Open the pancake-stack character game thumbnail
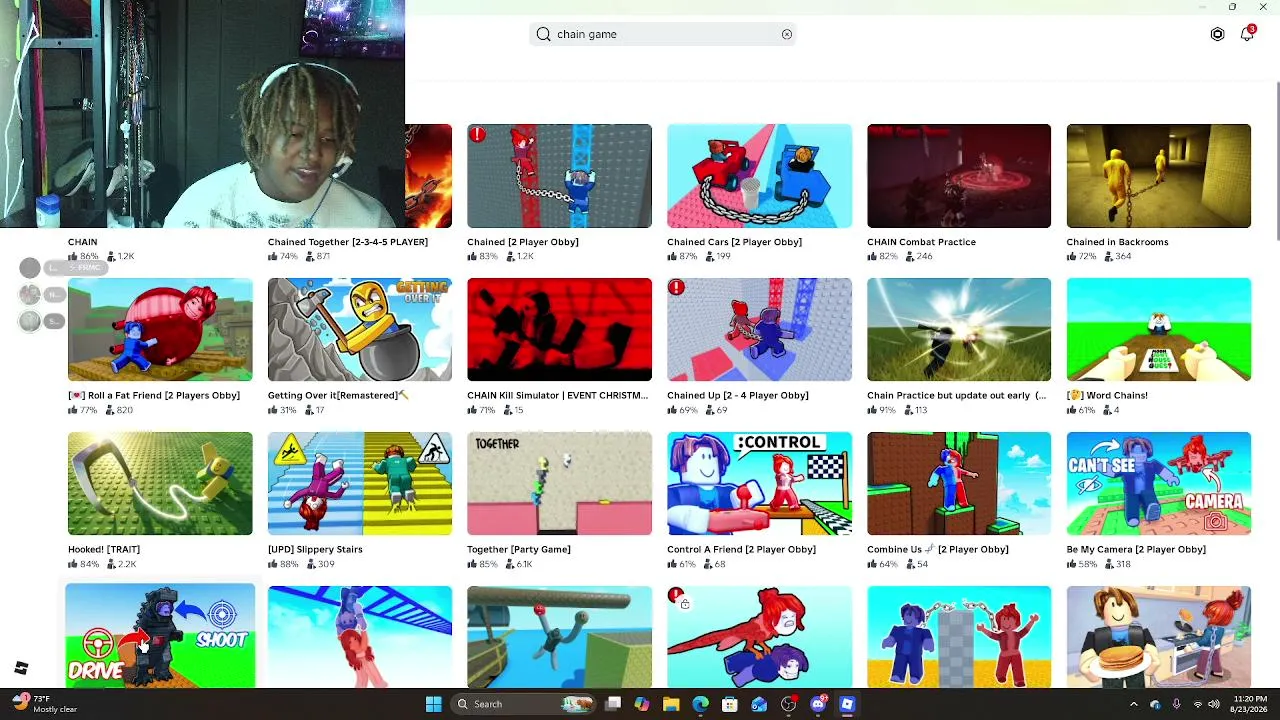The width and height of the screenshot is (1280, 720). [x=1159, y=637]
